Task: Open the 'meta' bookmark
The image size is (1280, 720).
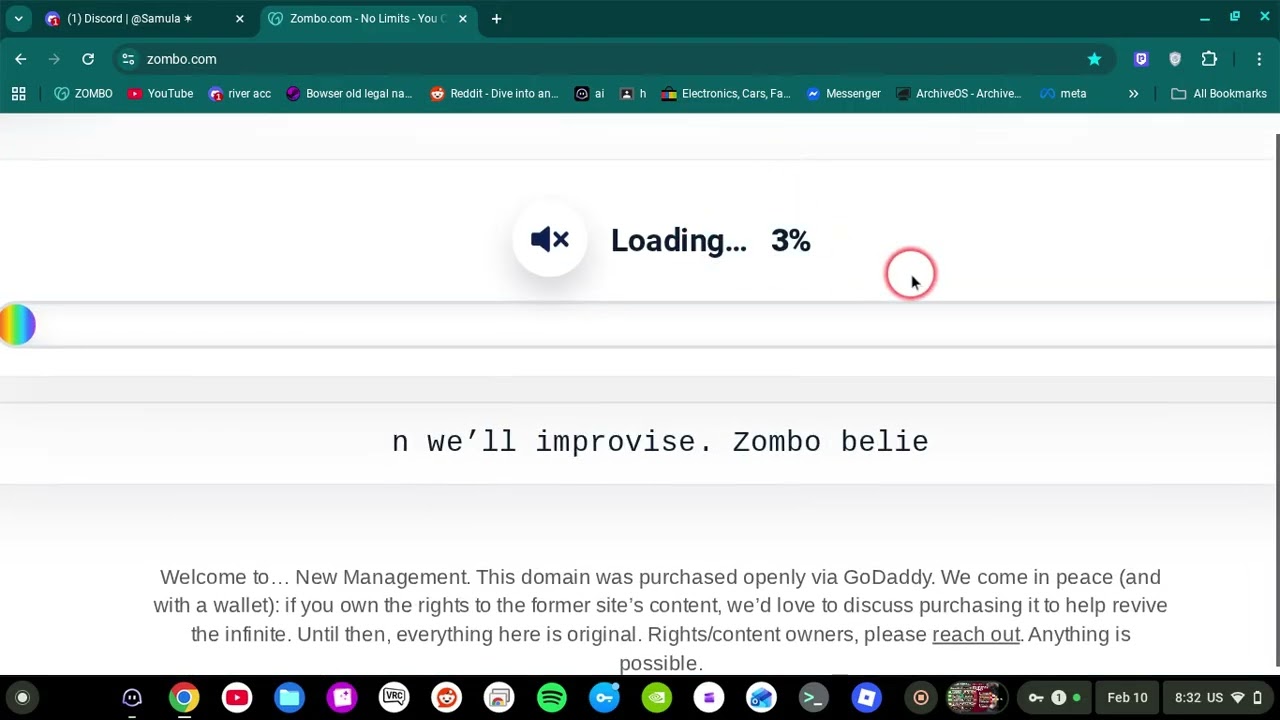Action: pos(1063,93)
